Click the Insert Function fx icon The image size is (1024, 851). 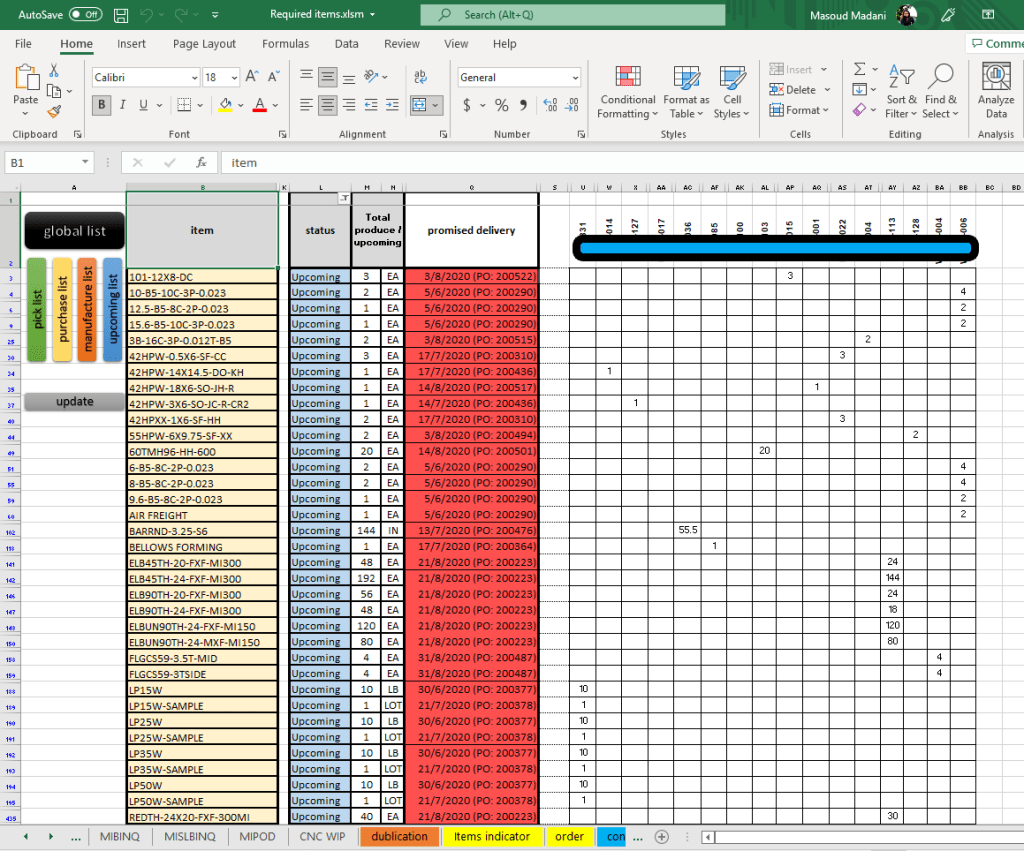click(201, 162)
